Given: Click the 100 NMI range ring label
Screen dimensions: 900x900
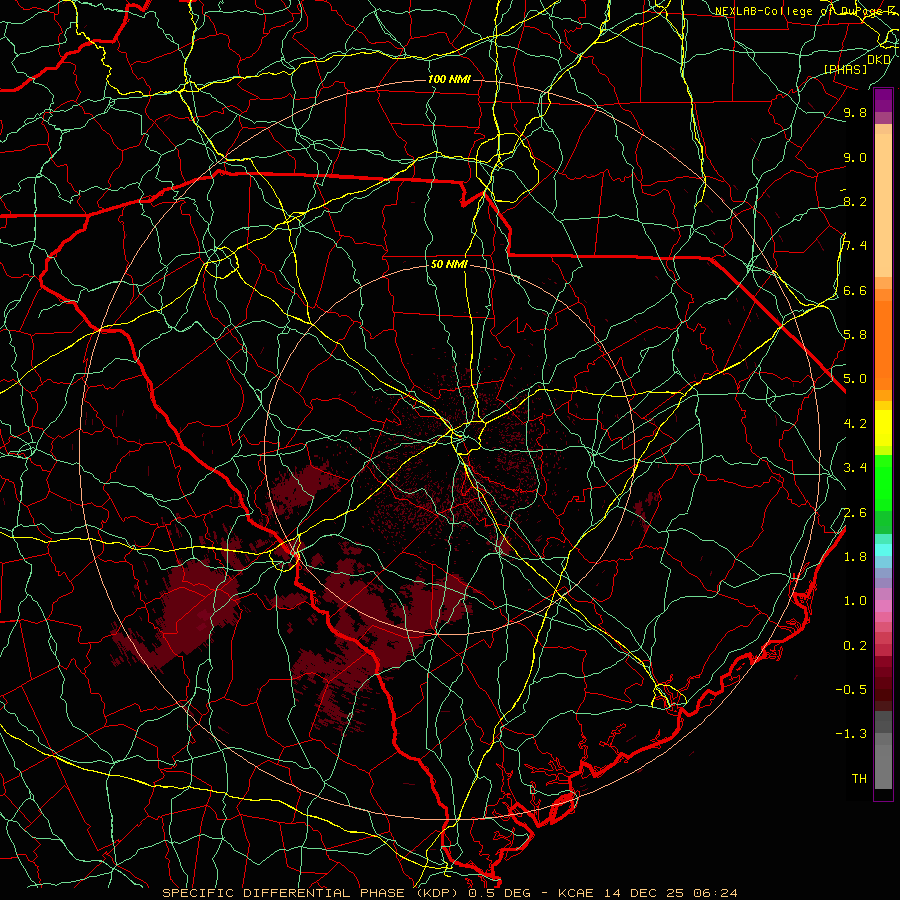Looking at the screenshot, I should [x=449, y=79].
